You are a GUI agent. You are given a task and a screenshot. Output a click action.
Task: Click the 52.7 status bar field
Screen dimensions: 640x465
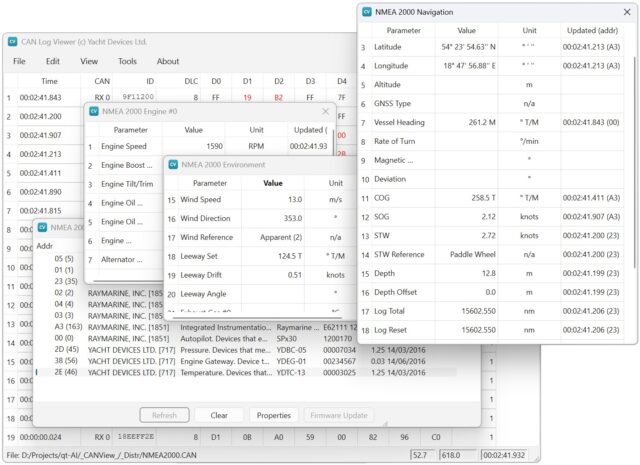[422, 455]
